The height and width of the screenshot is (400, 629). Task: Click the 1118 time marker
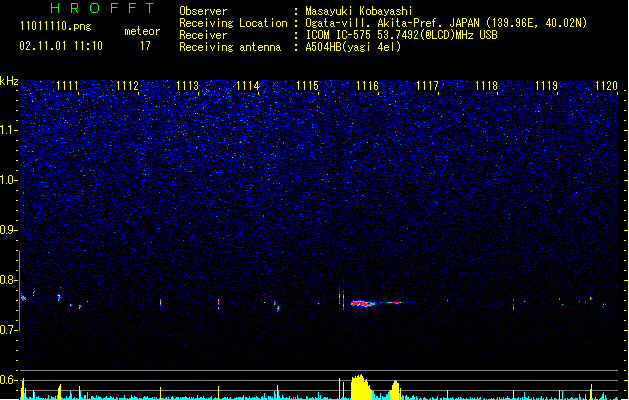point(487,86)
